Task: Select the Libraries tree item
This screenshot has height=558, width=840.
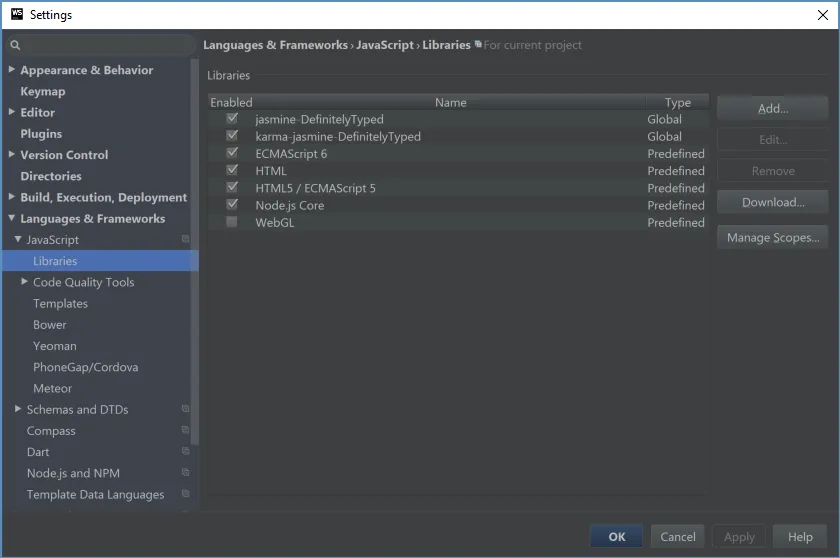Action: 100,261
